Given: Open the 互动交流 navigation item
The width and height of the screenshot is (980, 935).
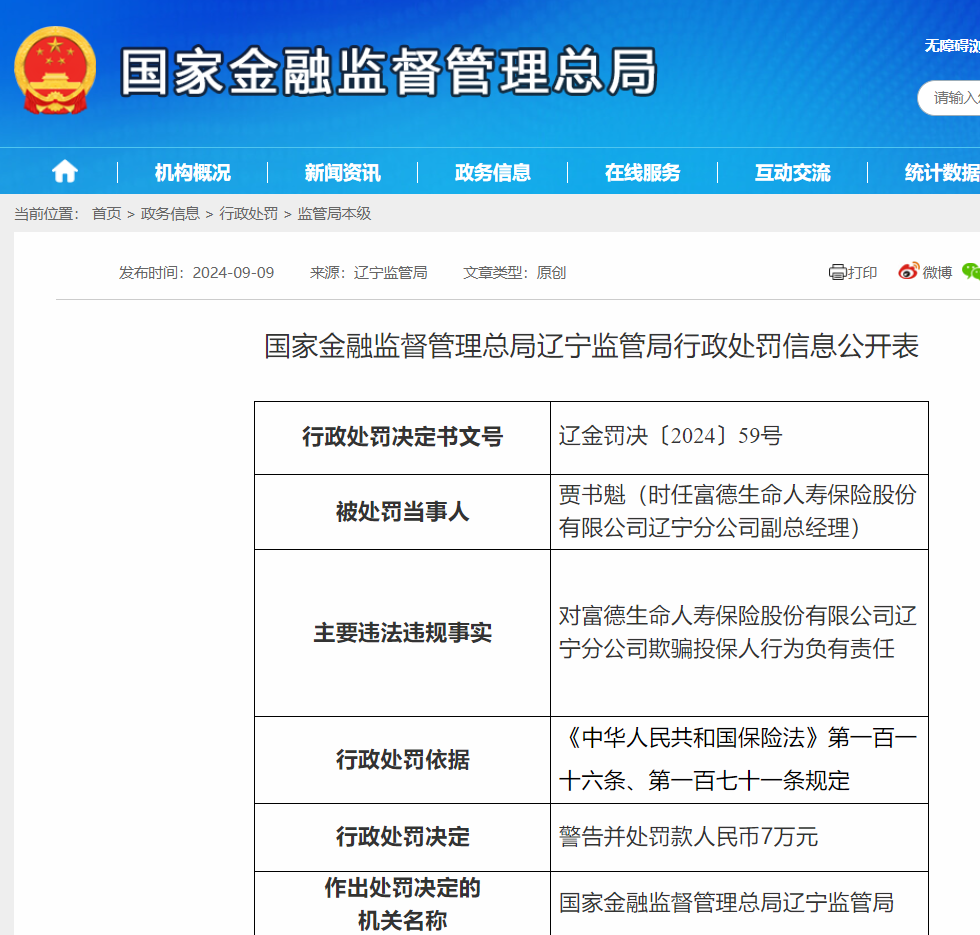Looking at the screenshot, I should click(x=792, y=173).
